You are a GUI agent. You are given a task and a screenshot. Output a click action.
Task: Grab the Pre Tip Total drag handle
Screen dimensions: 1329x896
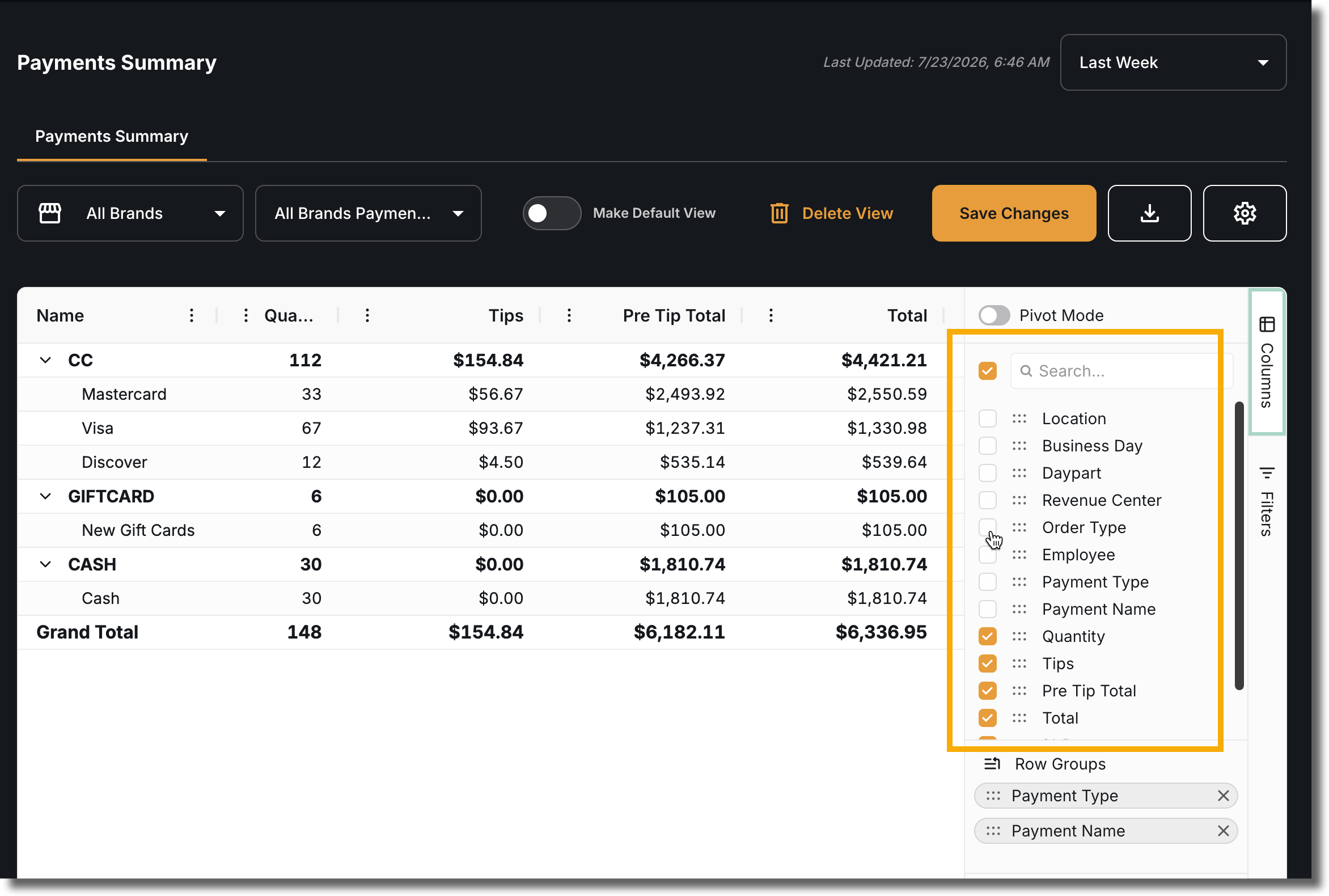1019,691
